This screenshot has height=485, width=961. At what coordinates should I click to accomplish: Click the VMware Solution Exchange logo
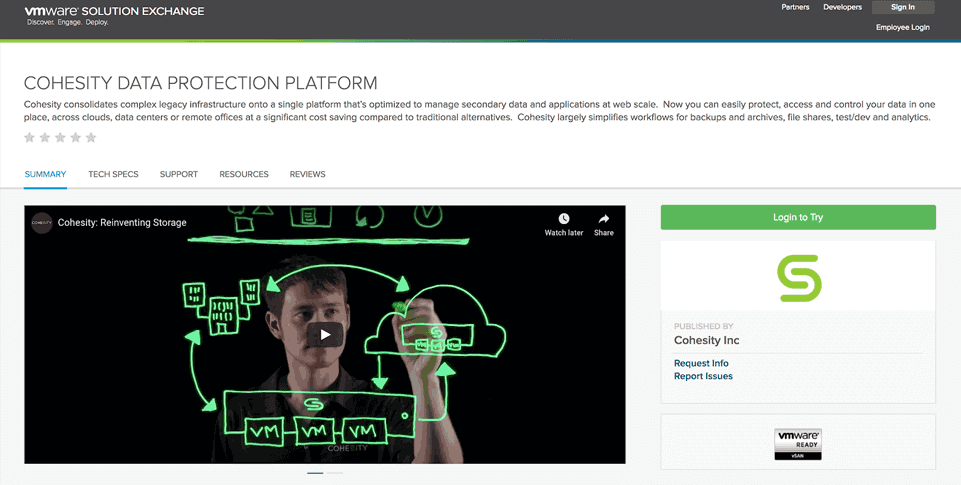pyautogui.click(x=114, y=13)
